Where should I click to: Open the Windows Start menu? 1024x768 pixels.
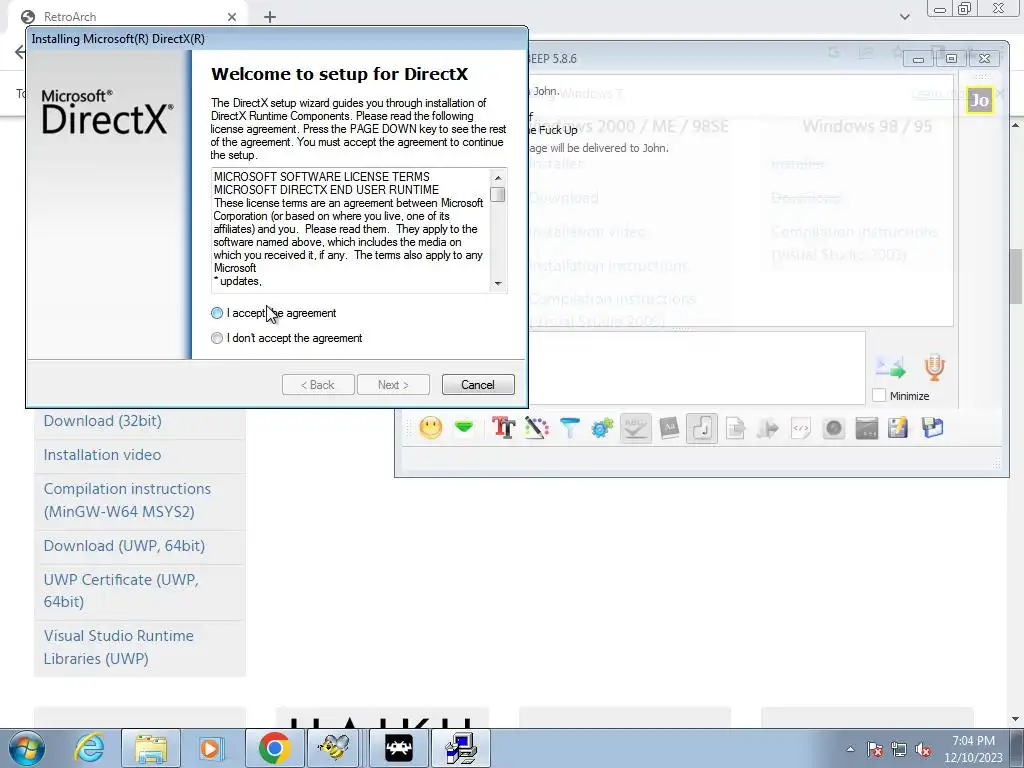(26, 748)
